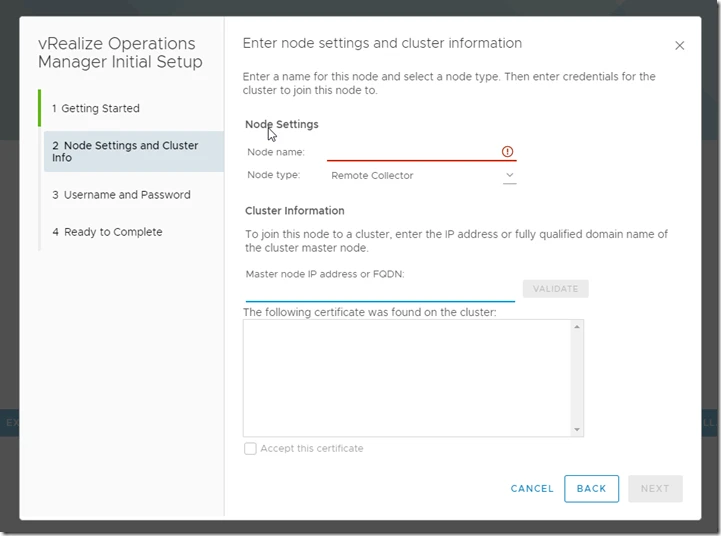Click certificate box scroll down arrow

click(x=577, y=430)
